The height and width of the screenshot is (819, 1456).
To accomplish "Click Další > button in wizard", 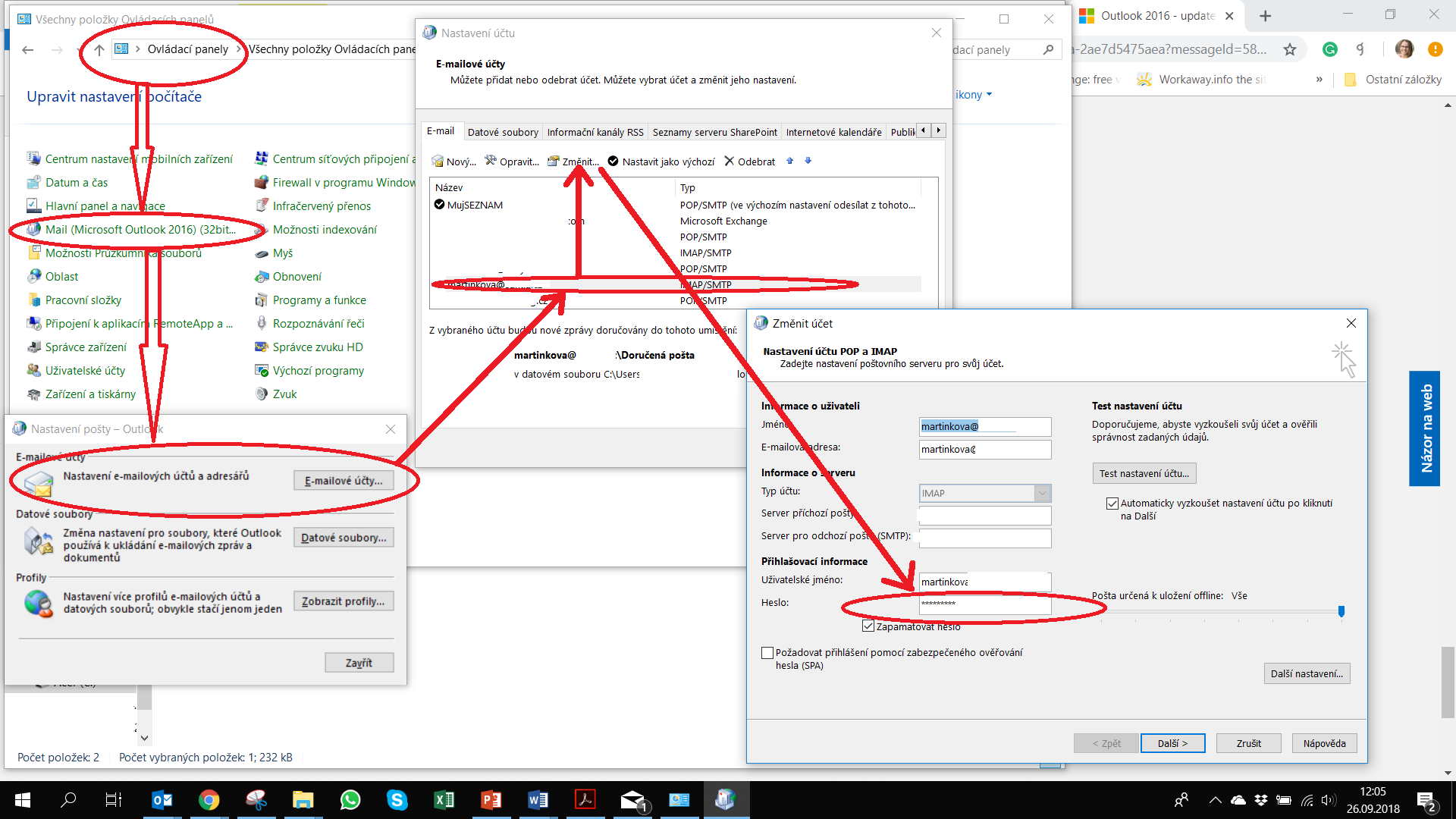I will [1172, 743].
